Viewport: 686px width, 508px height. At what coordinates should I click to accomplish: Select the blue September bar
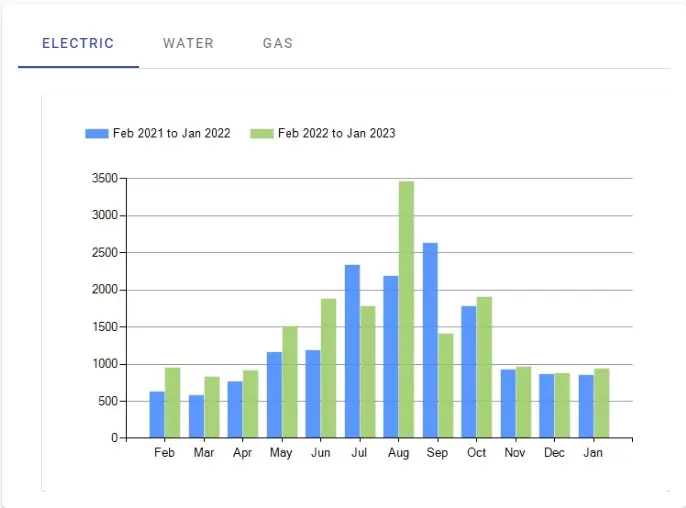430,340
